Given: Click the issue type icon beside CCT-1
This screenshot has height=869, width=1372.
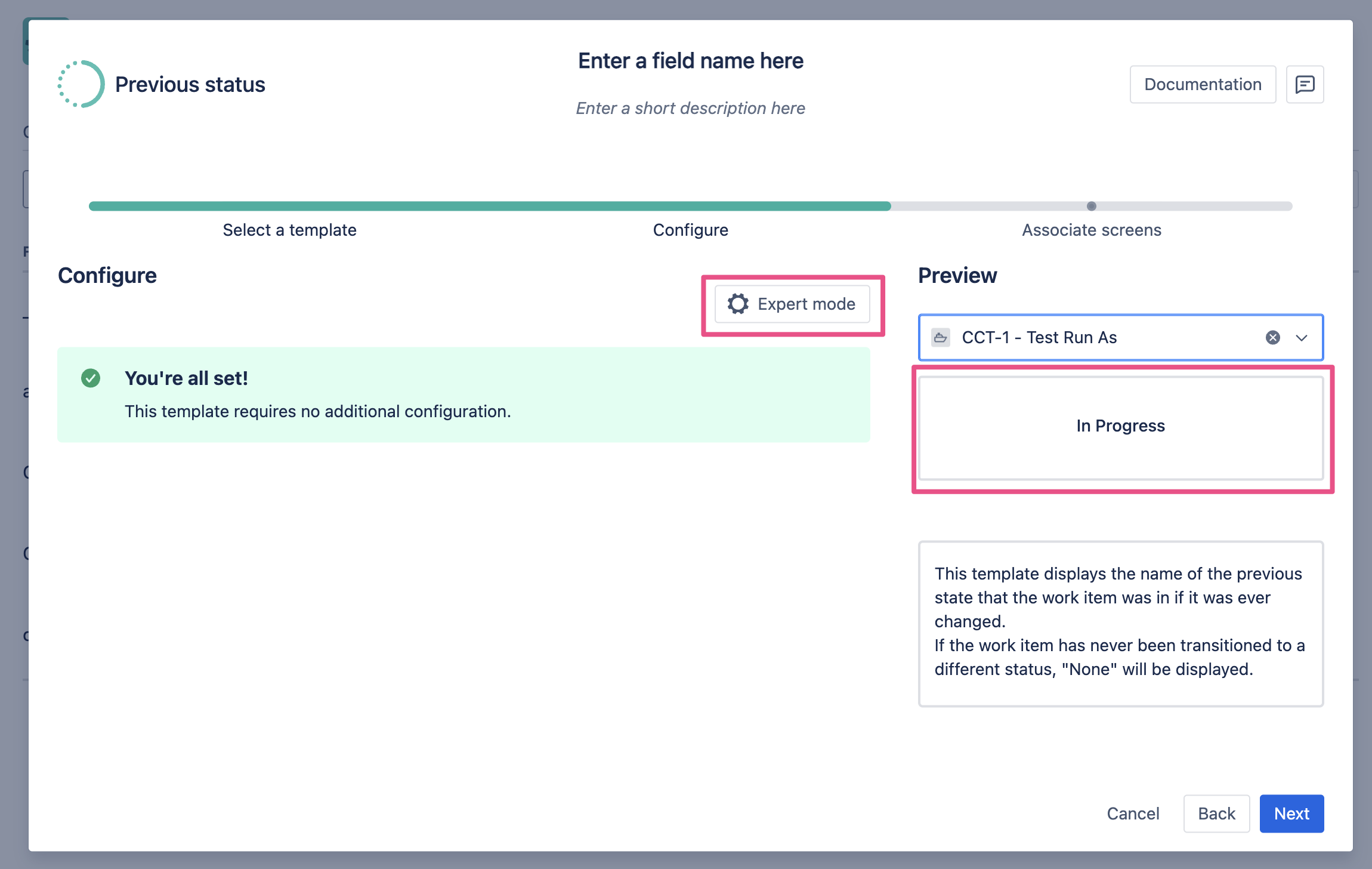Looking at the screenshot, I should coord(941,338).
